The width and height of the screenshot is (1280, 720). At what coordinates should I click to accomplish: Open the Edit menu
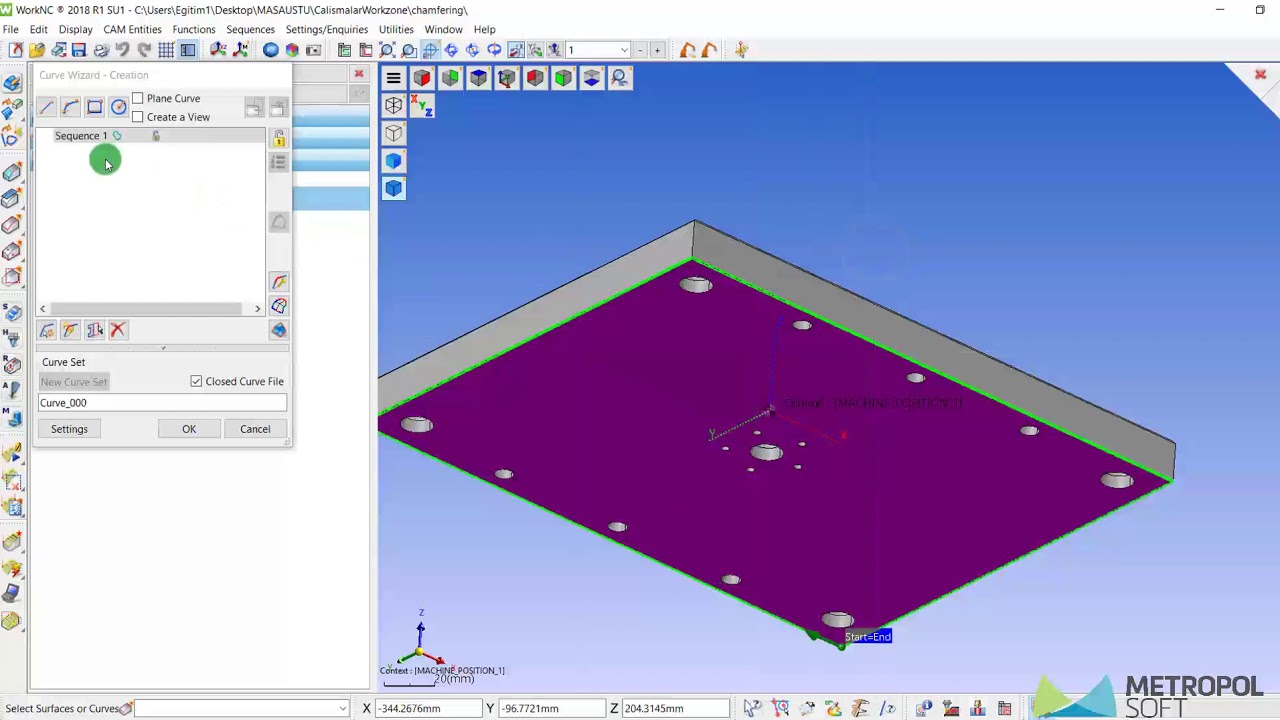click(x=38, y=29)
